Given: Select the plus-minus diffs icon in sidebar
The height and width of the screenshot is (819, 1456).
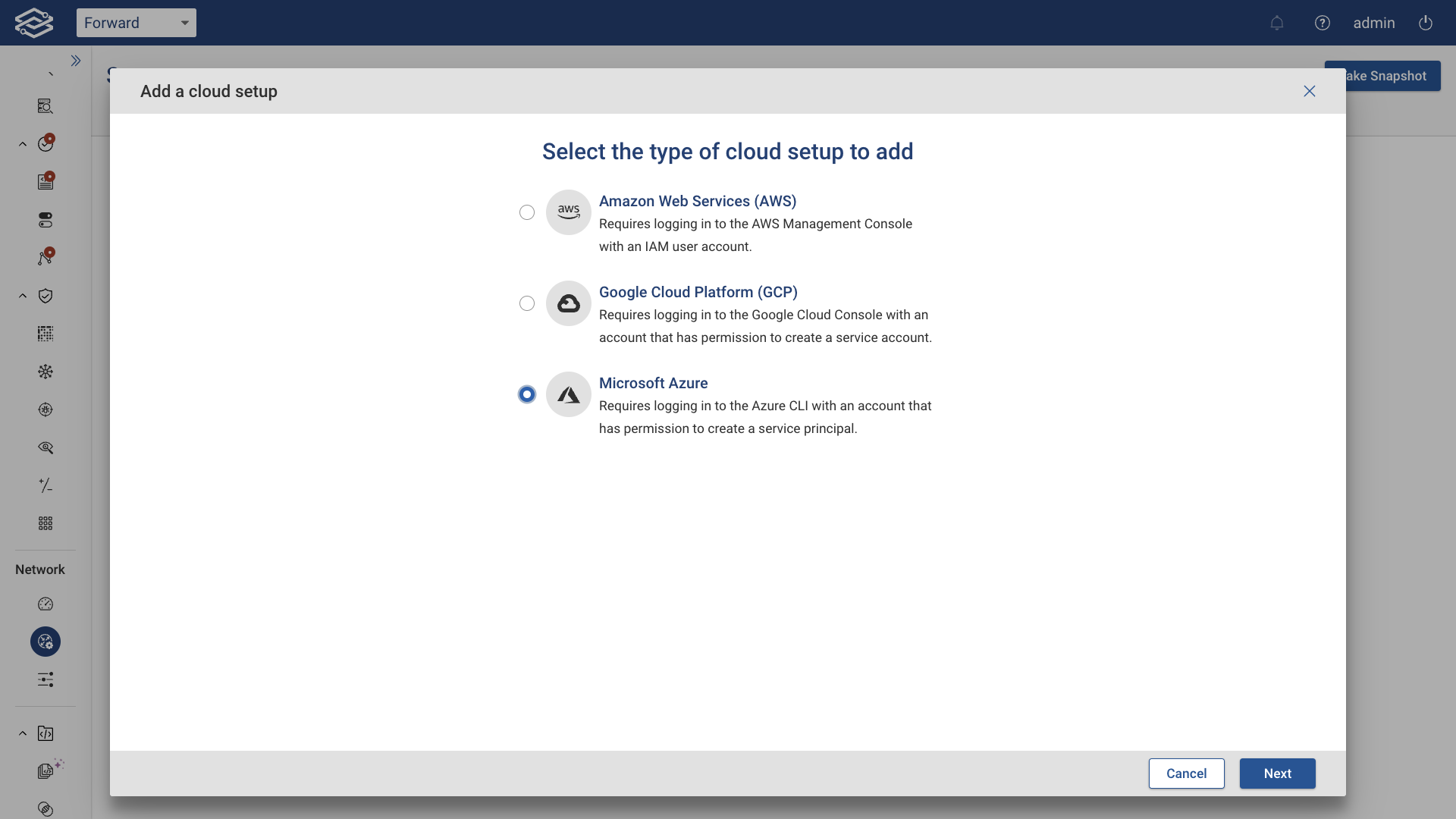Looking at the screenshot, I should point(45,485).
